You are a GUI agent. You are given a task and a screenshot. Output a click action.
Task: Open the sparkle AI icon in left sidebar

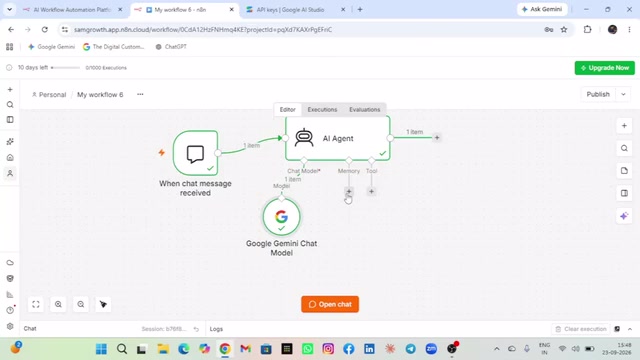[x=10, y=142]
